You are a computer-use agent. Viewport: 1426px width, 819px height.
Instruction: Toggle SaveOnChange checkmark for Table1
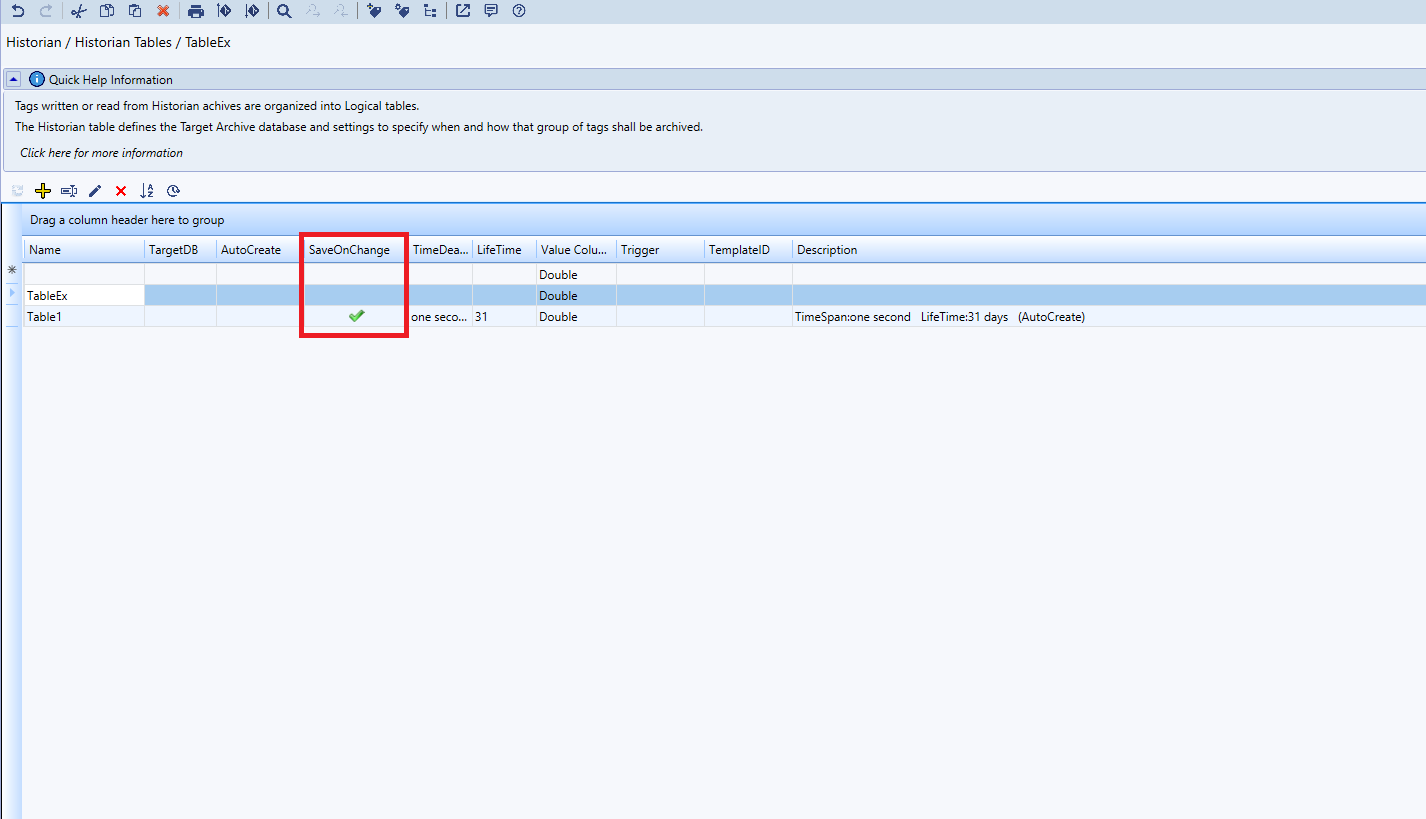(356, 316)
